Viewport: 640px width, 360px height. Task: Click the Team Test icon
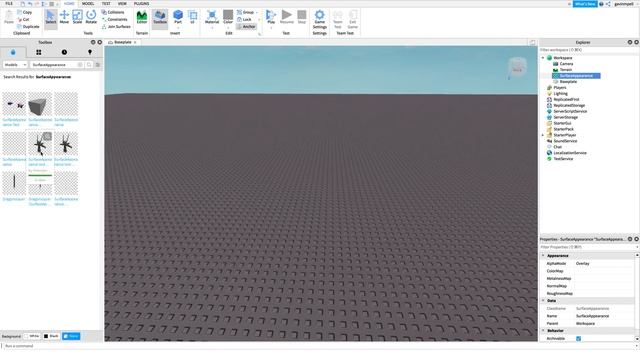pyautogui.click(x=338, y=20)
